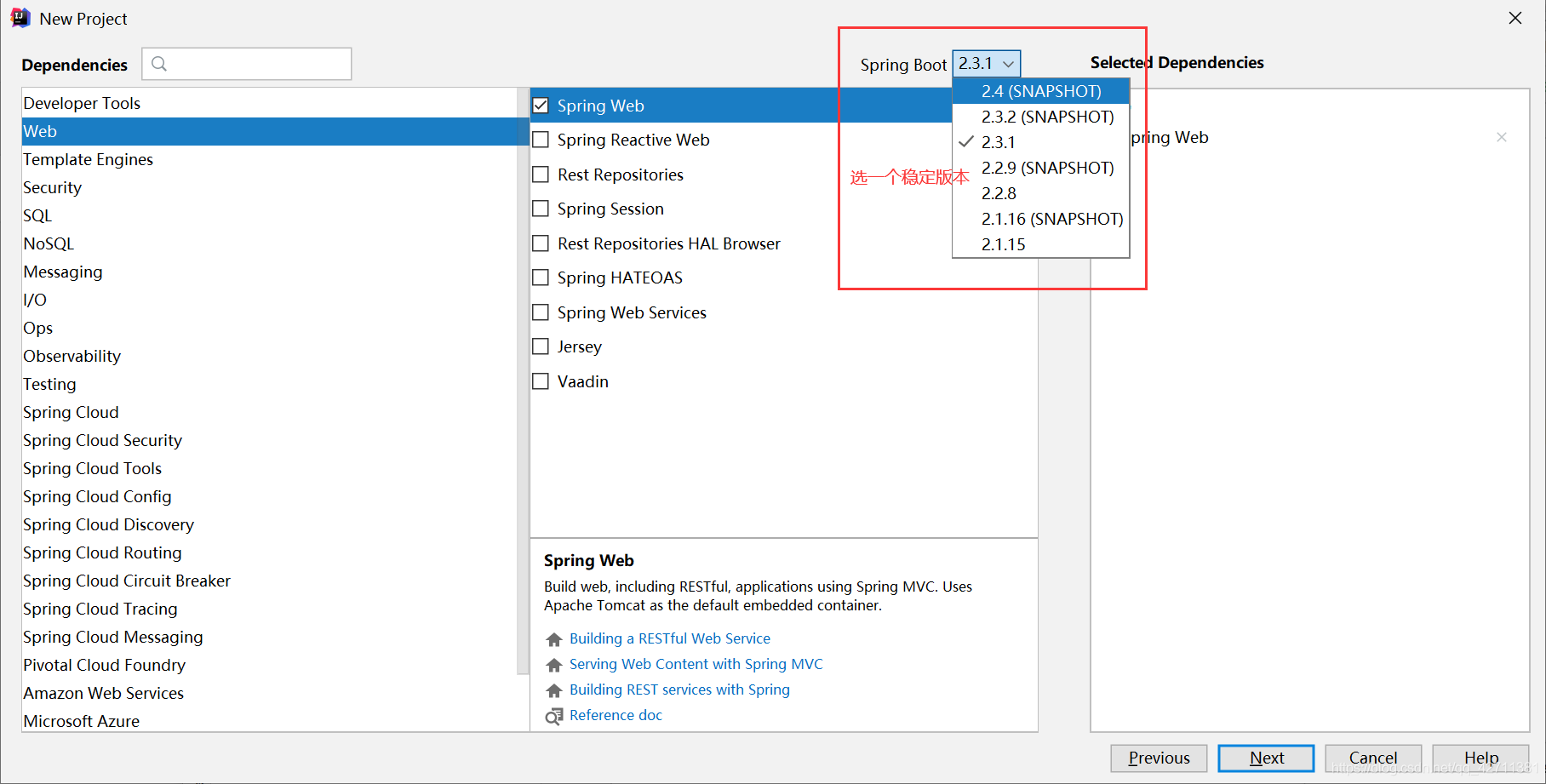Viewport: 1546px width, 784px height.
Task: Select version 2.1.15 from list
Action: pos(1041,244)
